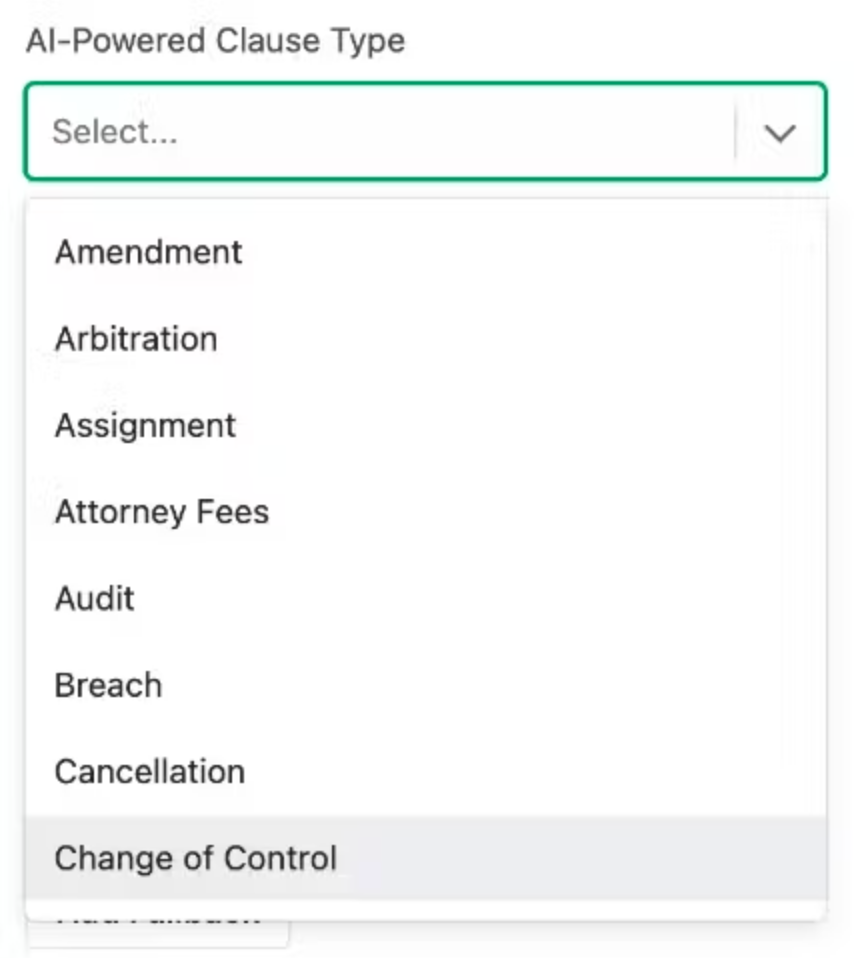Click the blank area right of Breach
Viewport: 854px width, 958px height.
(489, 685)
